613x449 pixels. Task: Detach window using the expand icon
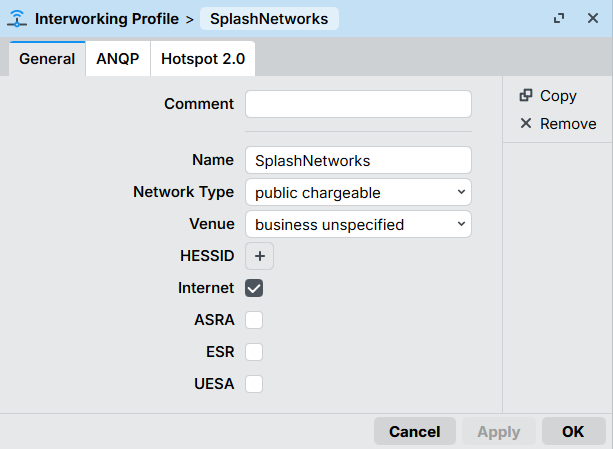point(558,18)
